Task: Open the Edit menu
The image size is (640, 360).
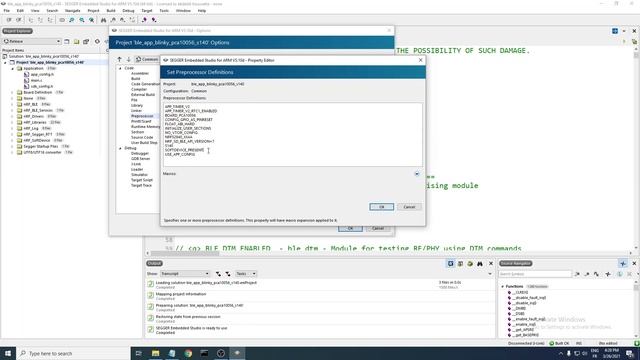Action: (20, 11)
